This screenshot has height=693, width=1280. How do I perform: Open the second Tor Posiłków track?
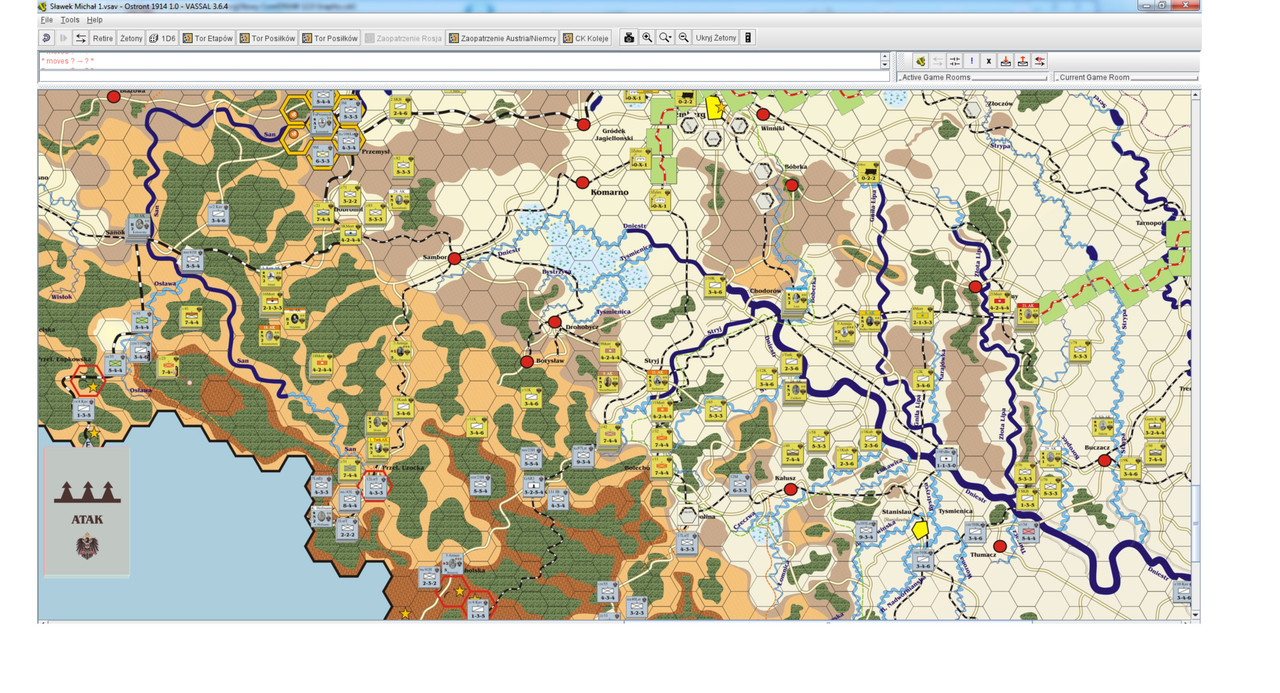pos(330,38)
